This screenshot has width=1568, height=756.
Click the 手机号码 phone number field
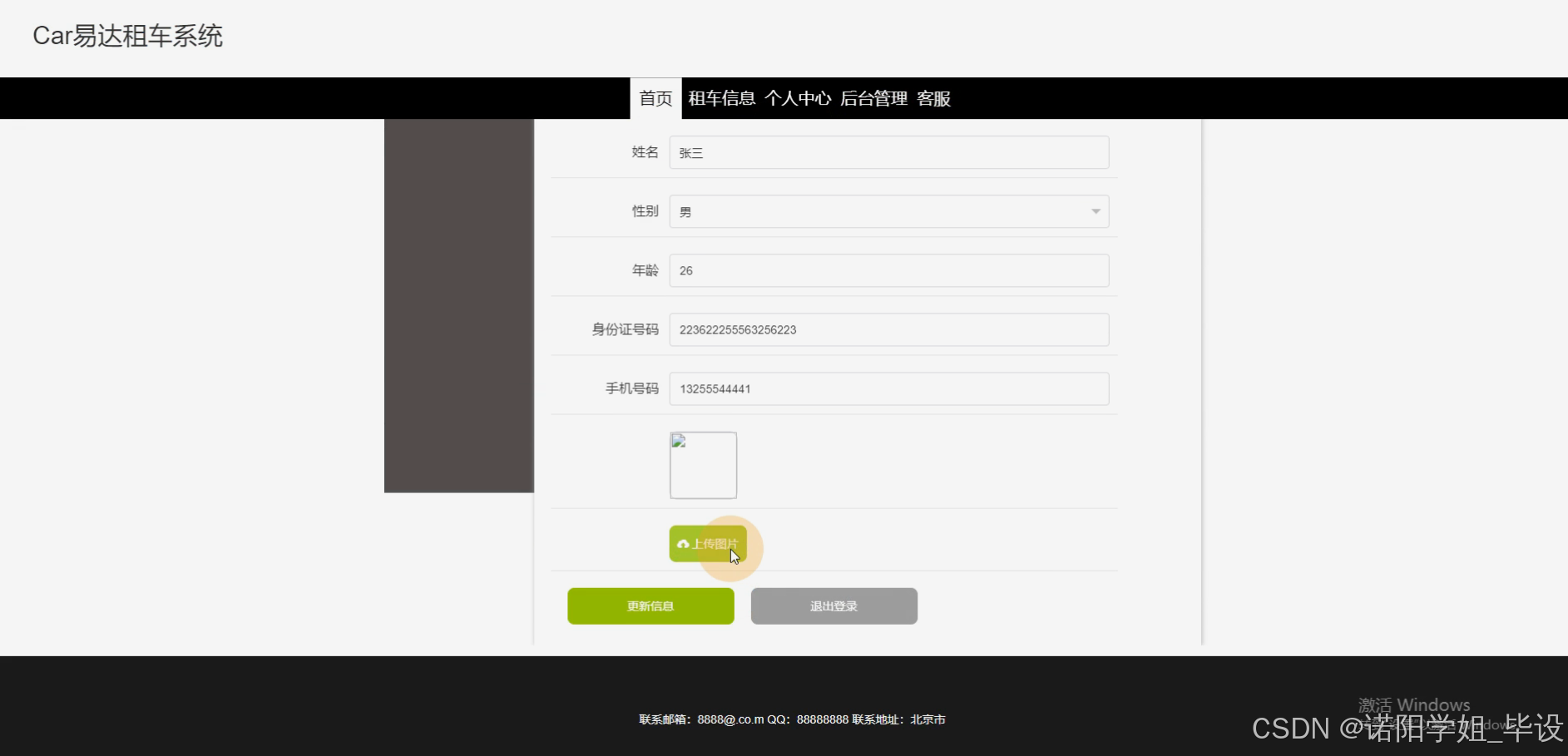[x=888, y=388]
